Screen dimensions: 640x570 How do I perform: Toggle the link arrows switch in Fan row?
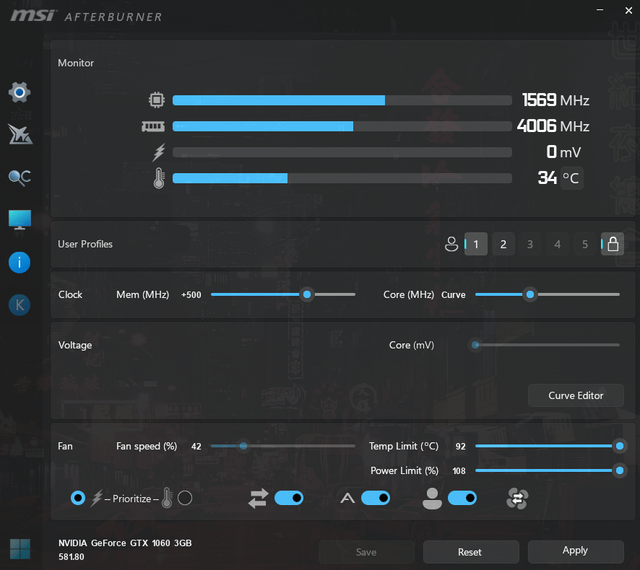point(288,498)
